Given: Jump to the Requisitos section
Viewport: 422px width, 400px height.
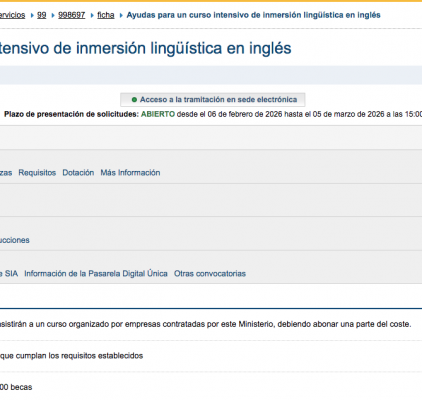Looking at the screenshot, I should (x=37, y=173).
